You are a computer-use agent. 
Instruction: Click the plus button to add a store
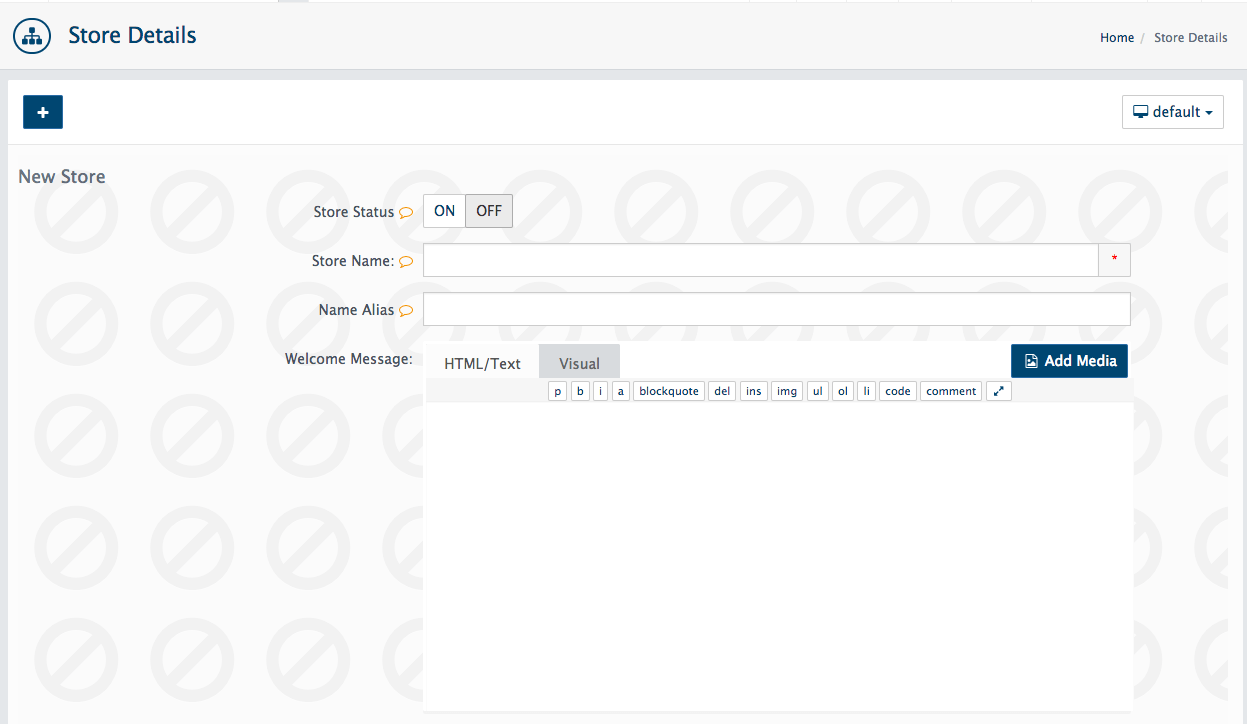(43, 112)
